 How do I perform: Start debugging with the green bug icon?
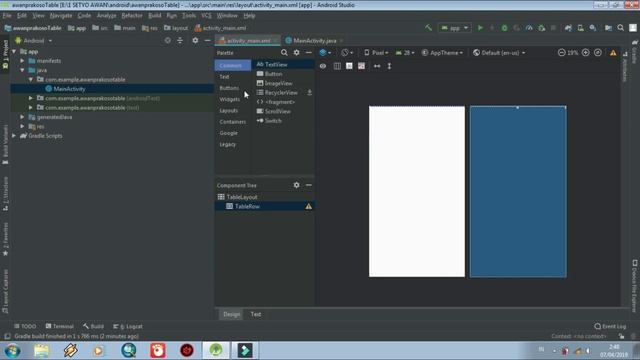click(504, 28)
